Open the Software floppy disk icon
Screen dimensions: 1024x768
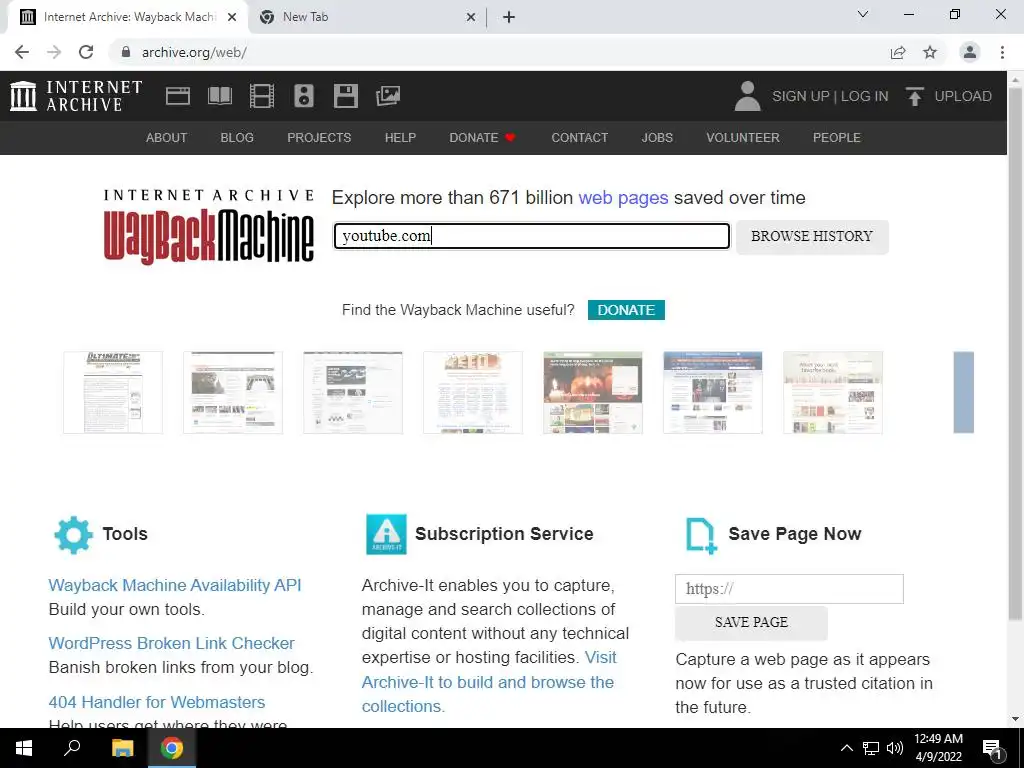click(x=345, y=96)
